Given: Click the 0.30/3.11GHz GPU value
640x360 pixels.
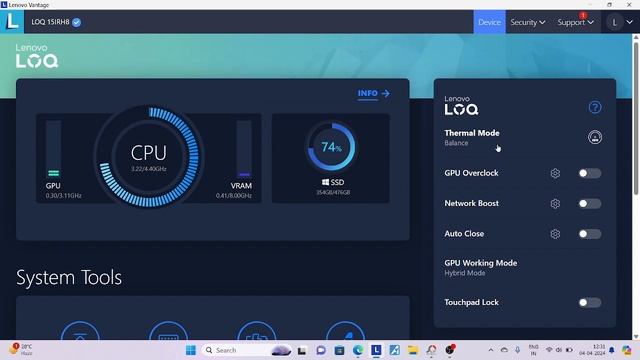Looking at the screenshot, I should (x=63, y=196).
